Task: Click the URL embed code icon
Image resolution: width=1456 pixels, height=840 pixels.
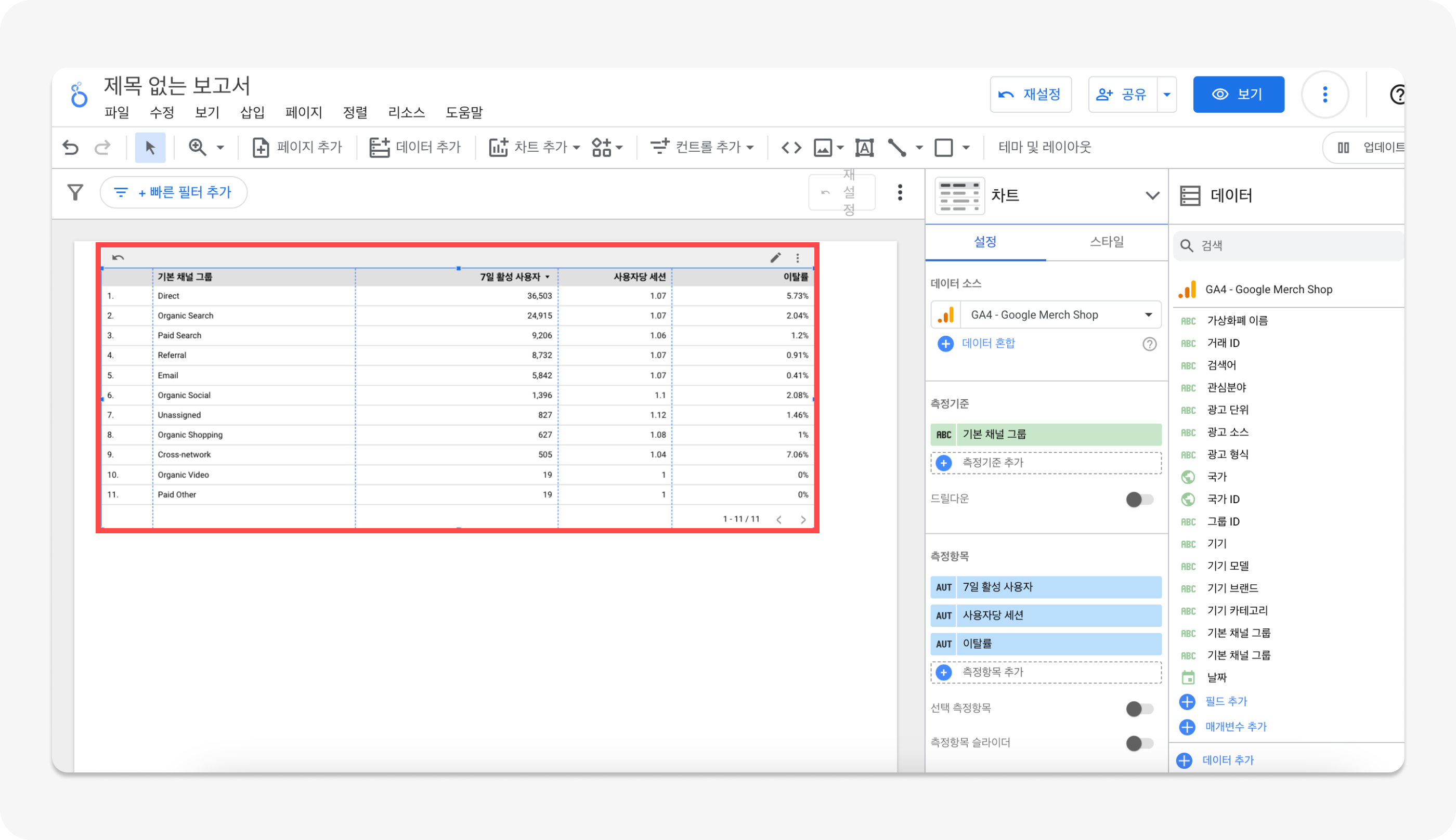Action: click(791, 148)
